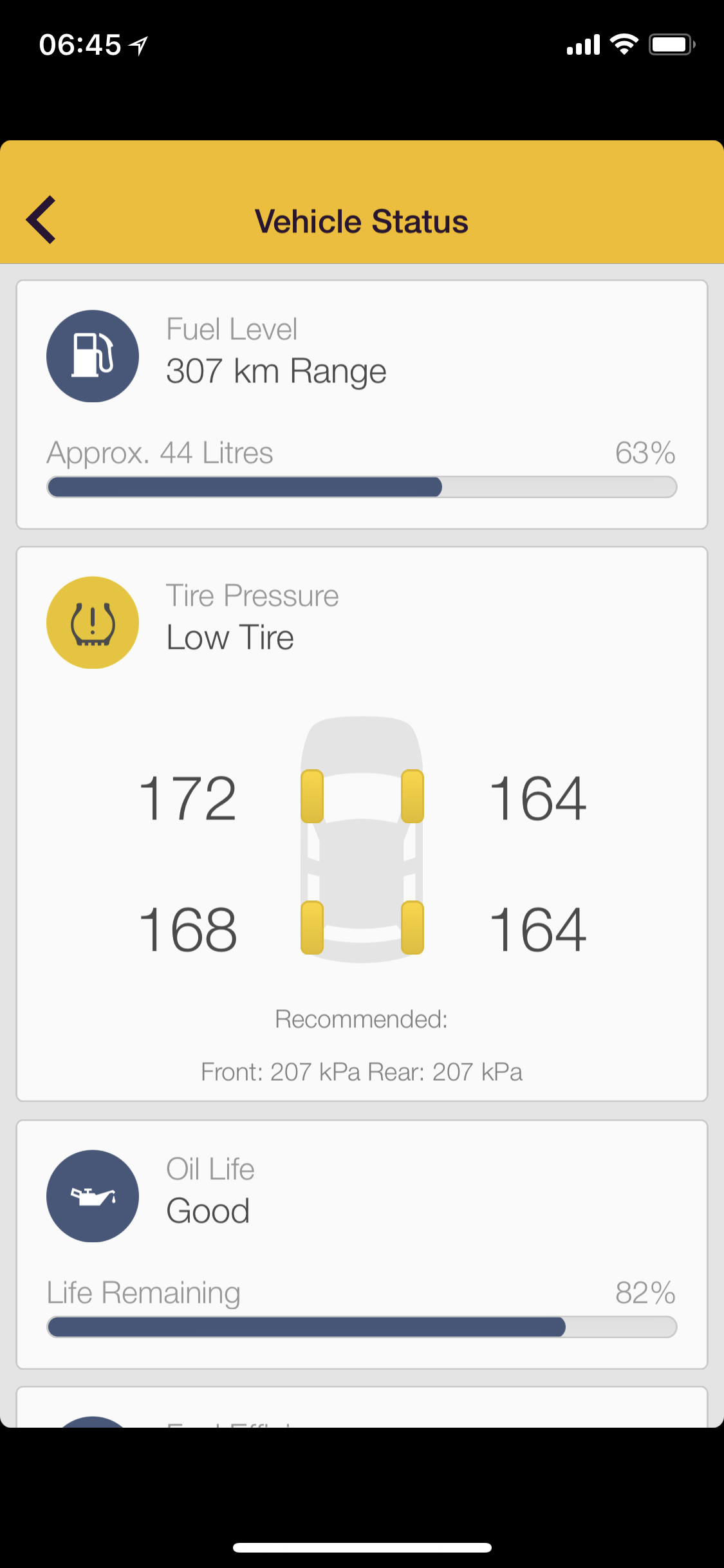Screen dimensions: 724x1568
Task: Tap the front-right tire on car diagram
Action: [412, 796]
